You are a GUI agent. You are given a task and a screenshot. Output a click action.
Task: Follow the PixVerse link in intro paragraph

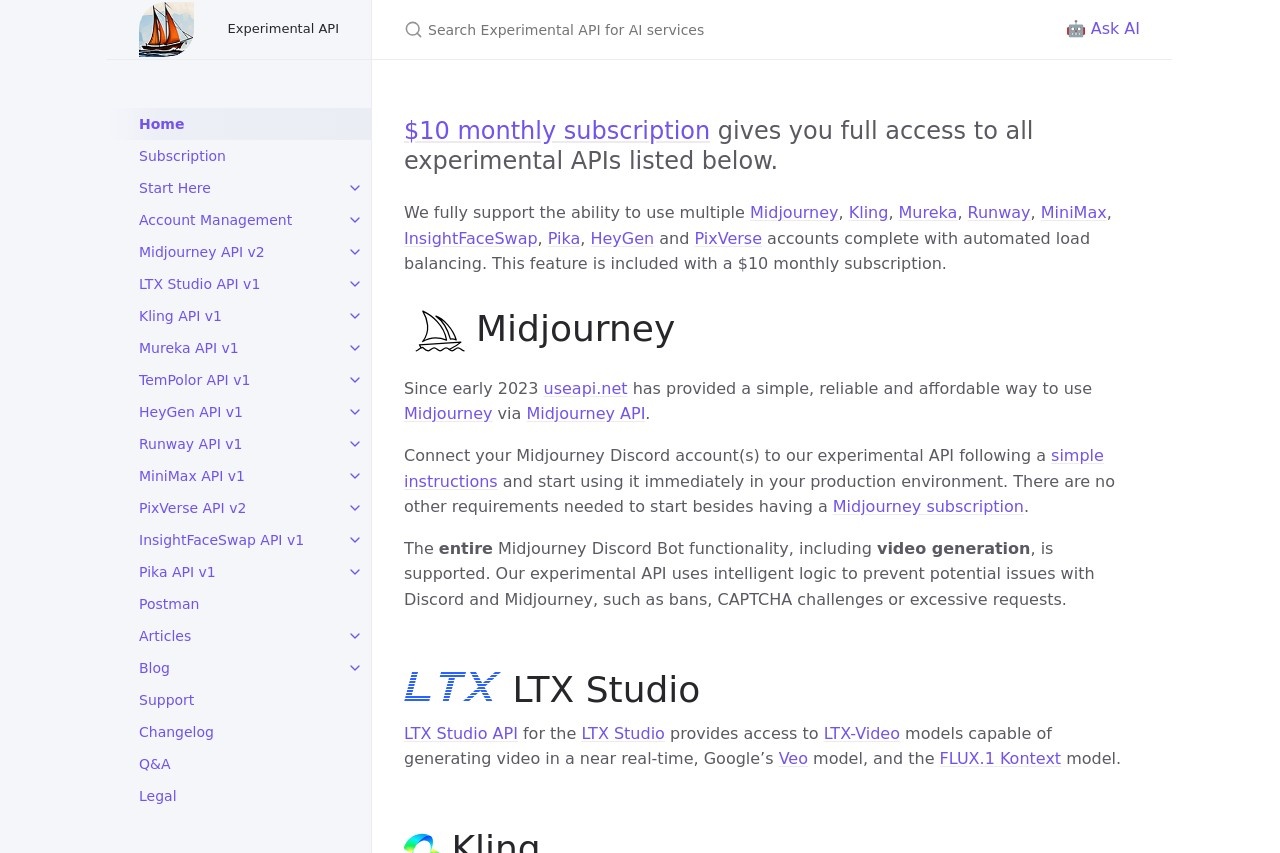(x=728, y=238)
